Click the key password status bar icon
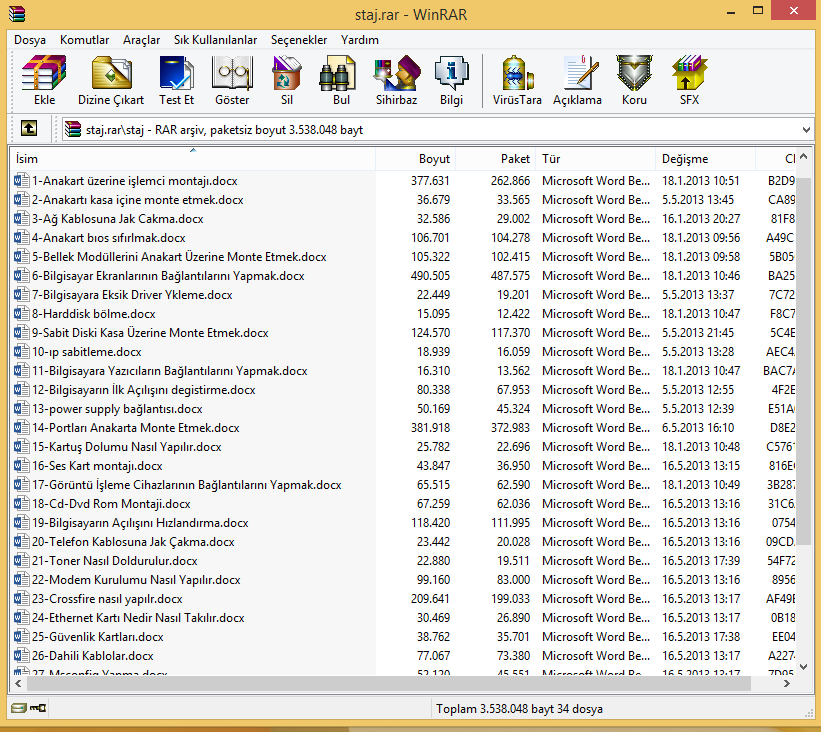 click(38, 708)
